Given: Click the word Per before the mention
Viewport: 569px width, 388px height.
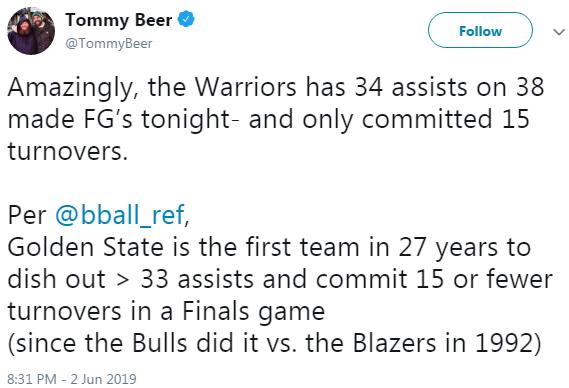Looking at the screenshot, I should (27, 215).
